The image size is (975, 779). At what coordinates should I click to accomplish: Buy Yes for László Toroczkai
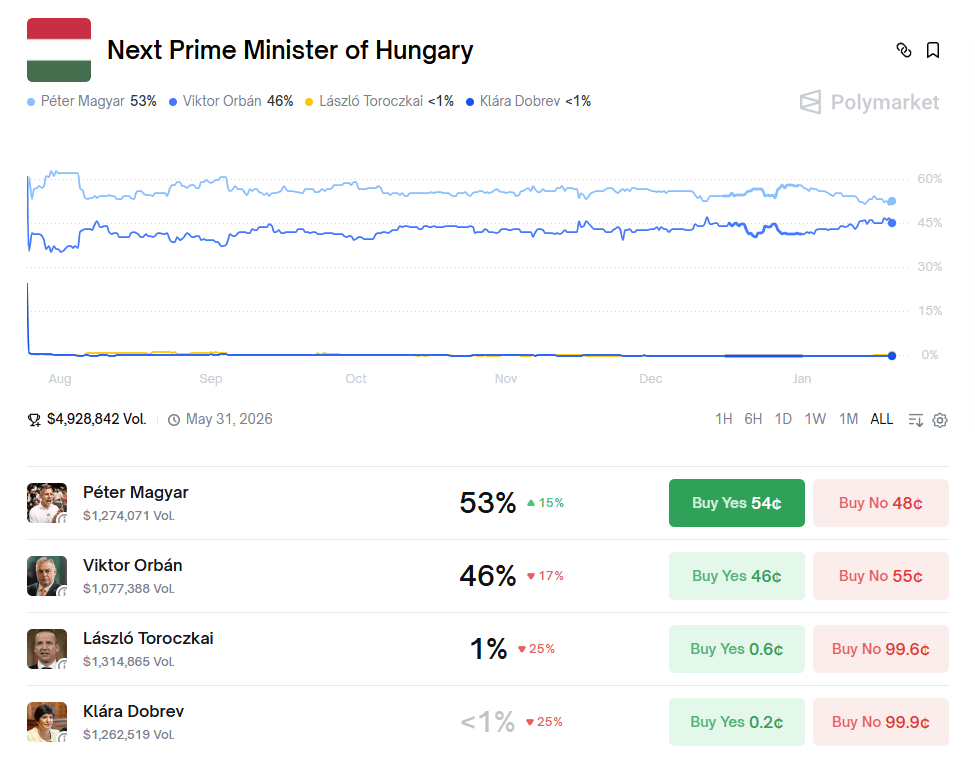pos(736,649)
